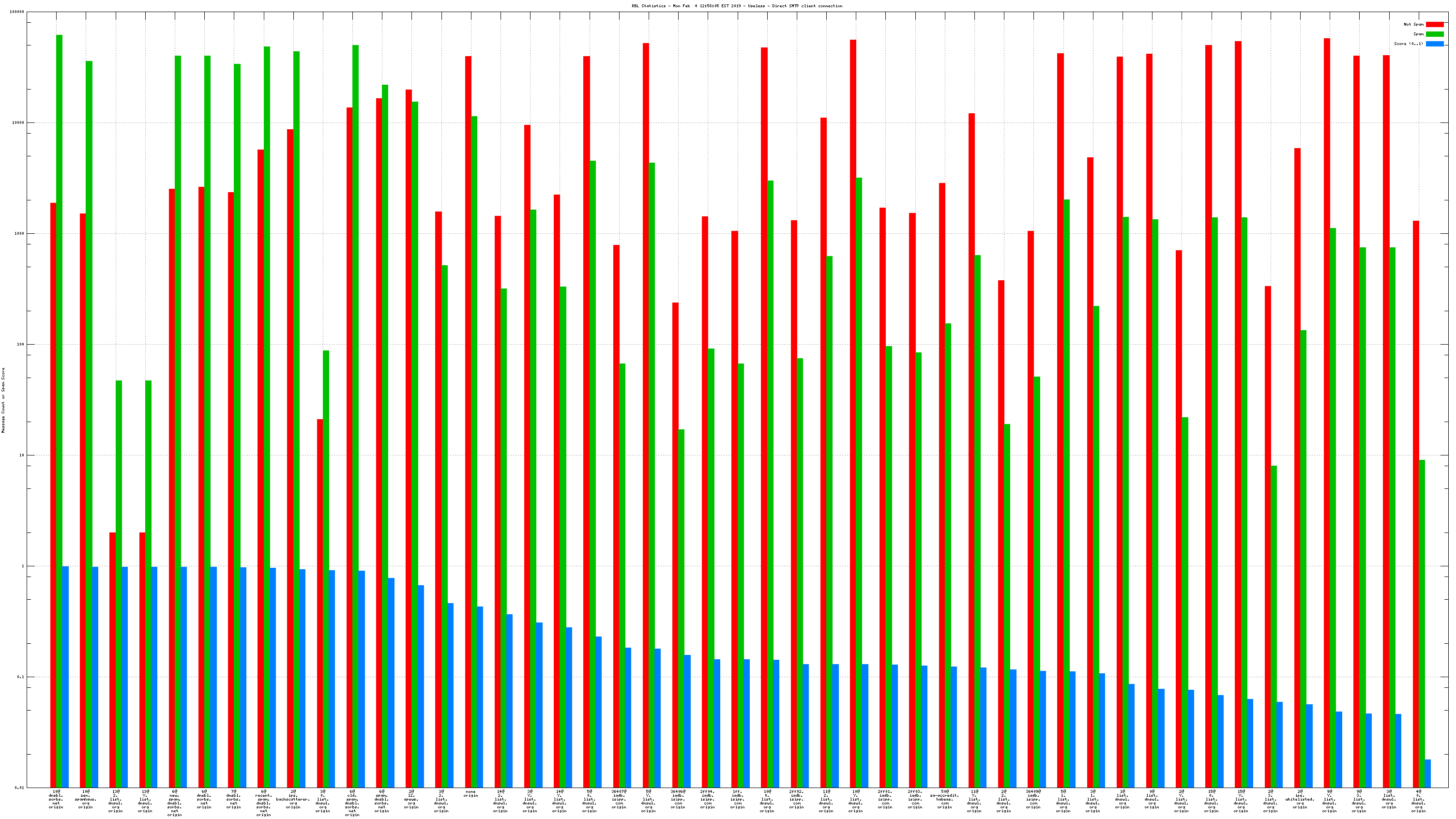The image size is (1456, 819).
Task: Click the 0.01 y-axis tick label
Action: (19, 788)
